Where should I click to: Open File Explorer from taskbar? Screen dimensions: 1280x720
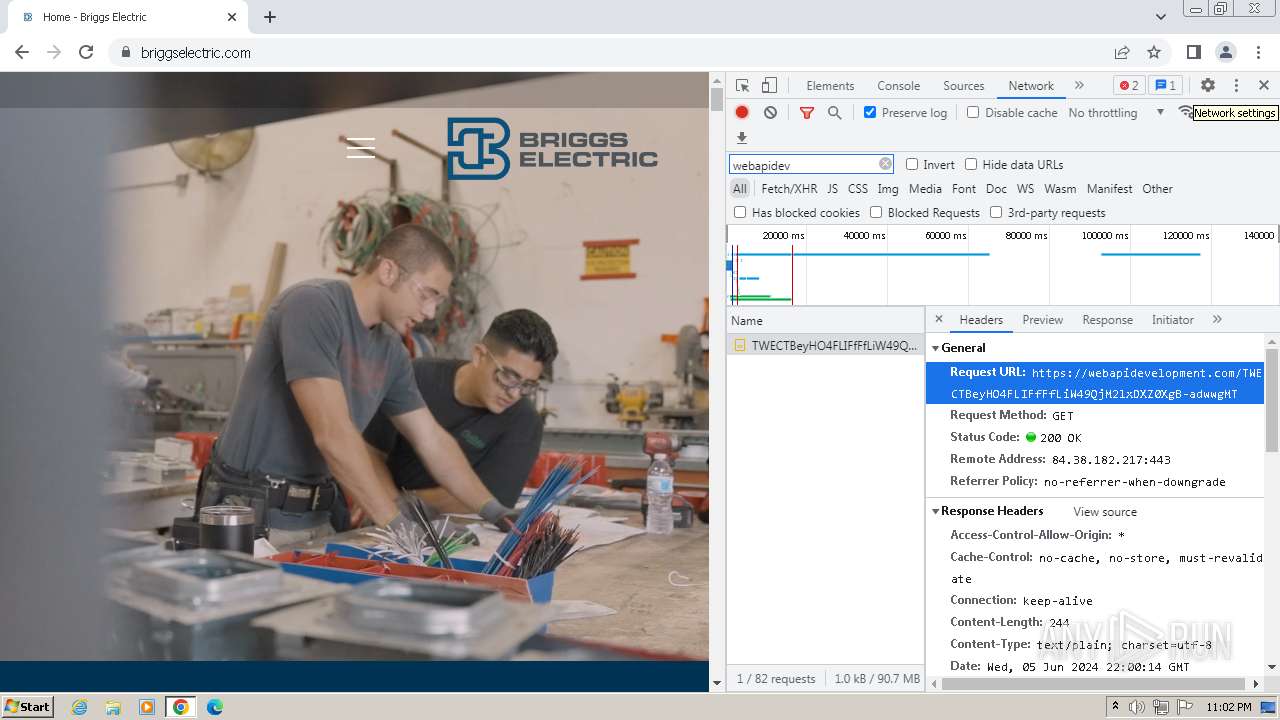[113, 707]
